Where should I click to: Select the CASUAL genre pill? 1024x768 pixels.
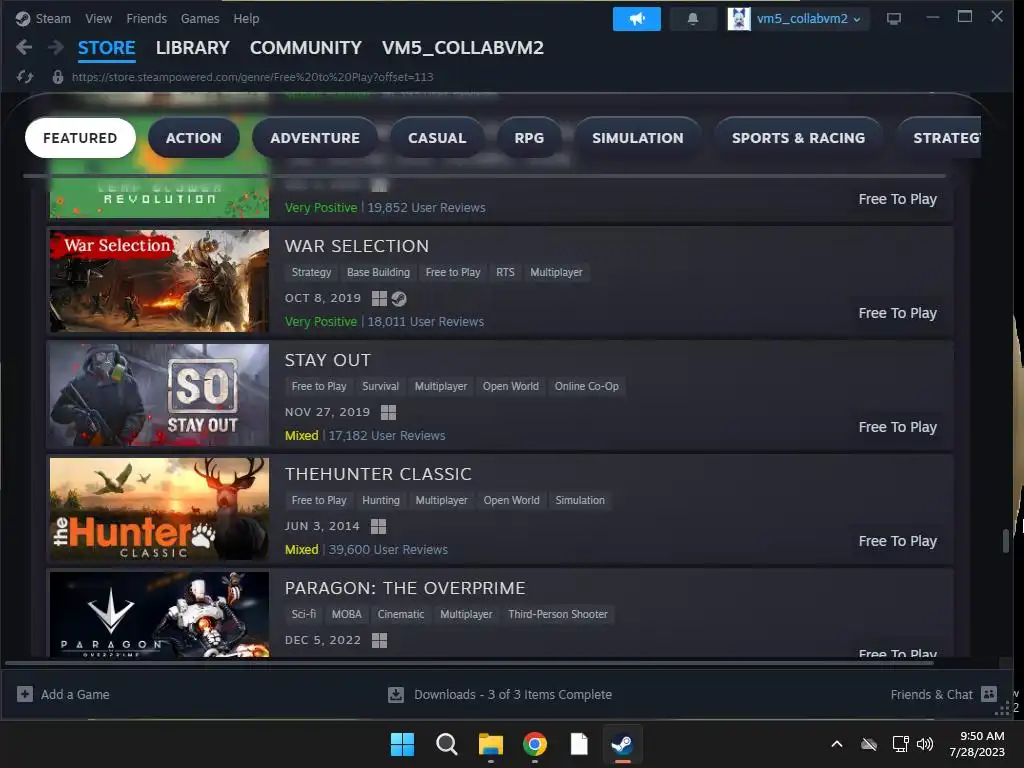(437, 138)
